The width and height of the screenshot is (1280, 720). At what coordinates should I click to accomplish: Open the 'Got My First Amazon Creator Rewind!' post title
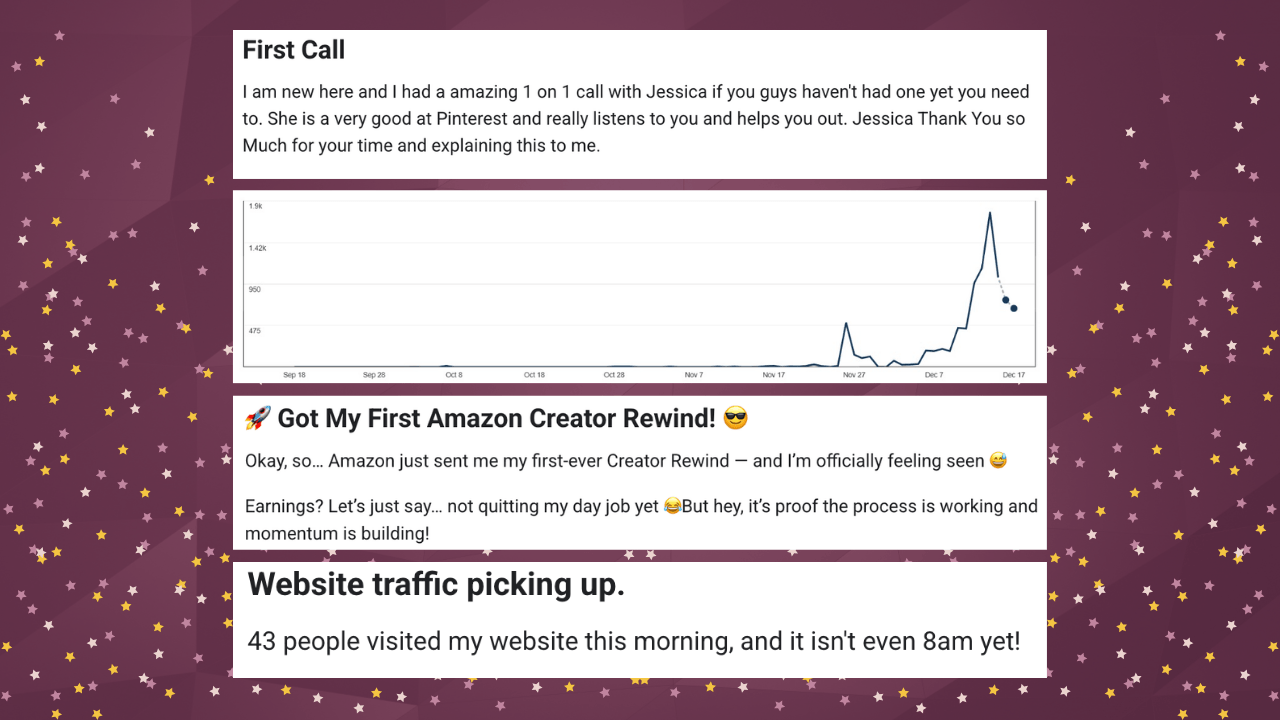497,419
